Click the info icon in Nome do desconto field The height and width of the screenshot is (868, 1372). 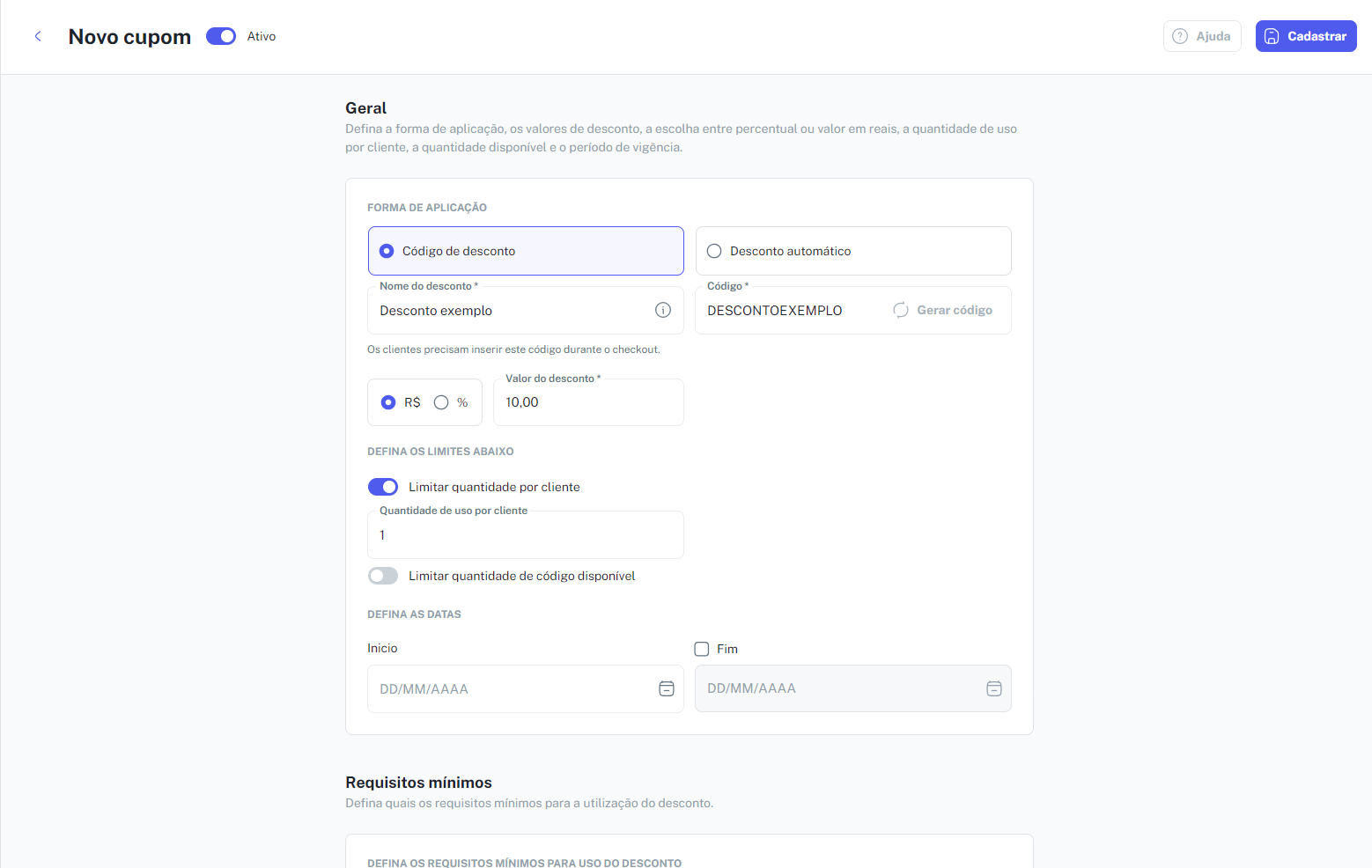click(663, 310)
